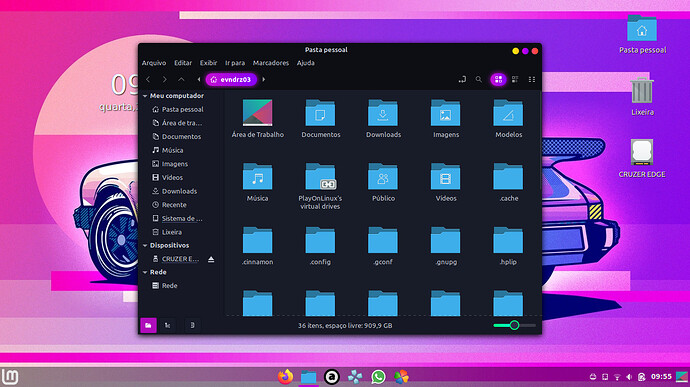Open the search magnifier in toolbar
Image resolution: width=690 pixels, height=387 pixels.
[479, 80]
